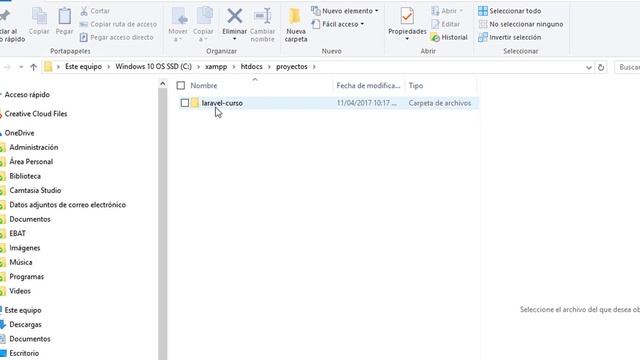Click the Cambiar nombre icon
The width and height of the screenshot is (640, 360).
[262, 16]
